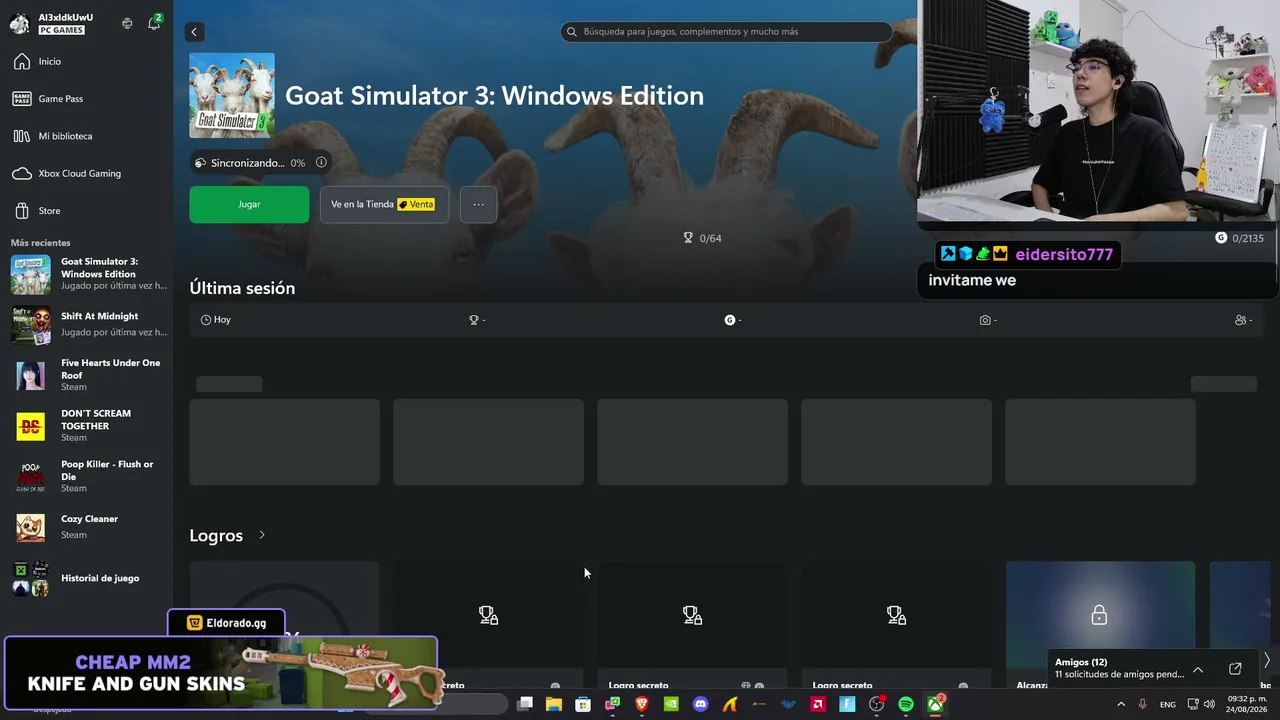Open the middle Logro secreto card
The width and height of the screenshot is (1280, 720).
pyautogui.click(x=692, y=627)
